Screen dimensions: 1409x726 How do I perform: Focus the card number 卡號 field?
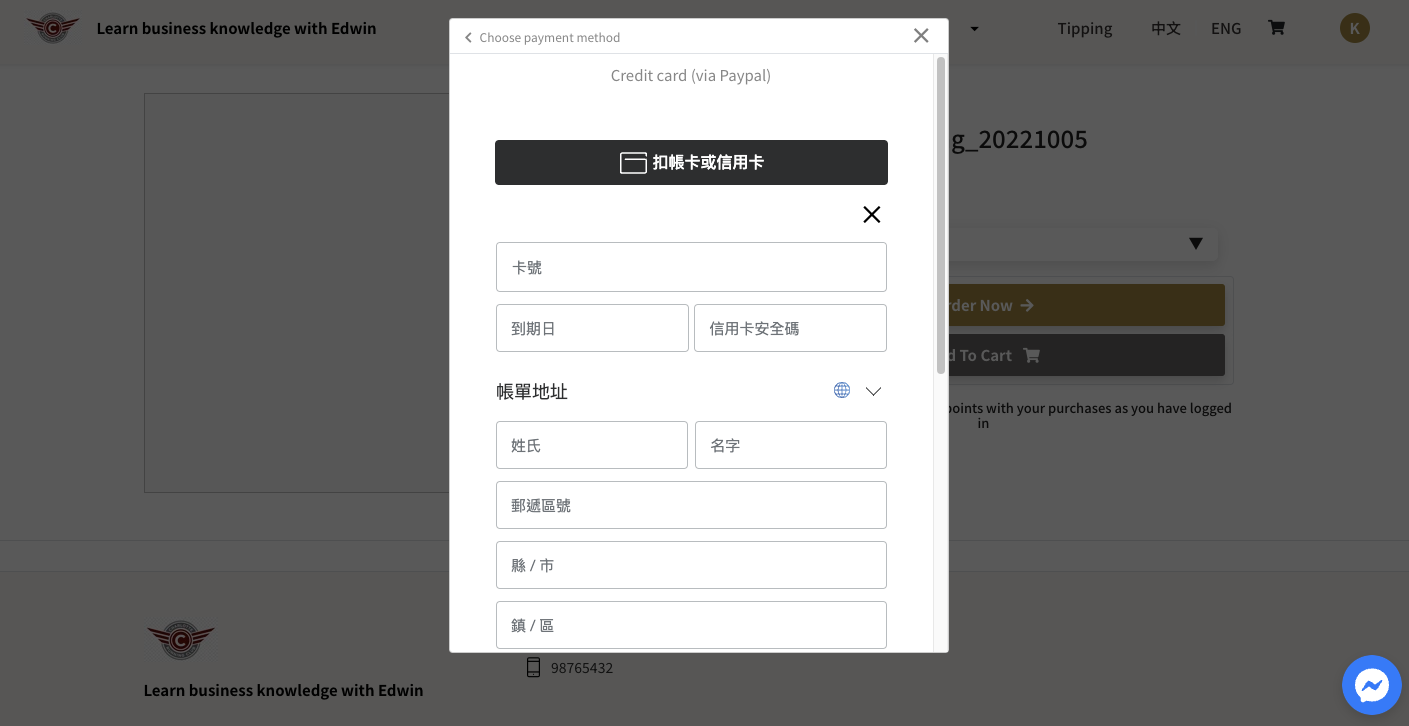[691, 267]
